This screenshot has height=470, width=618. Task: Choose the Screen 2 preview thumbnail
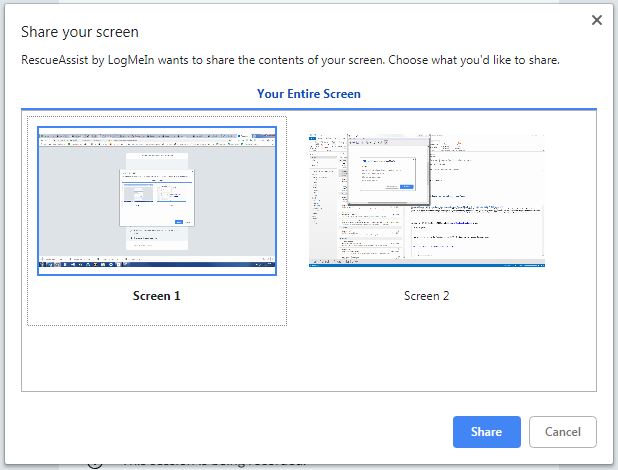(427, 200)
